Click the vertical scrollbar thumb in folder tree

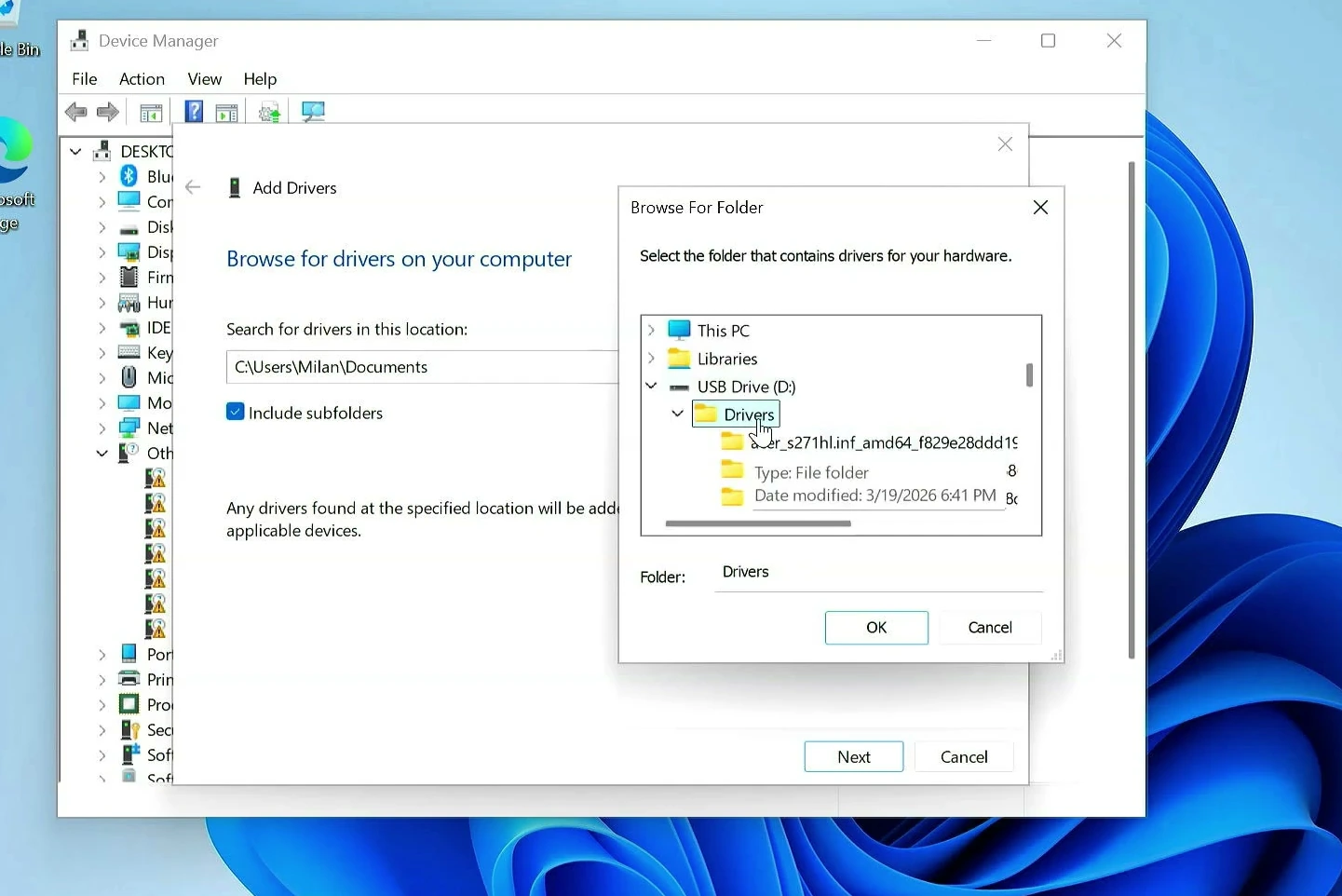tap(1029, 374)
